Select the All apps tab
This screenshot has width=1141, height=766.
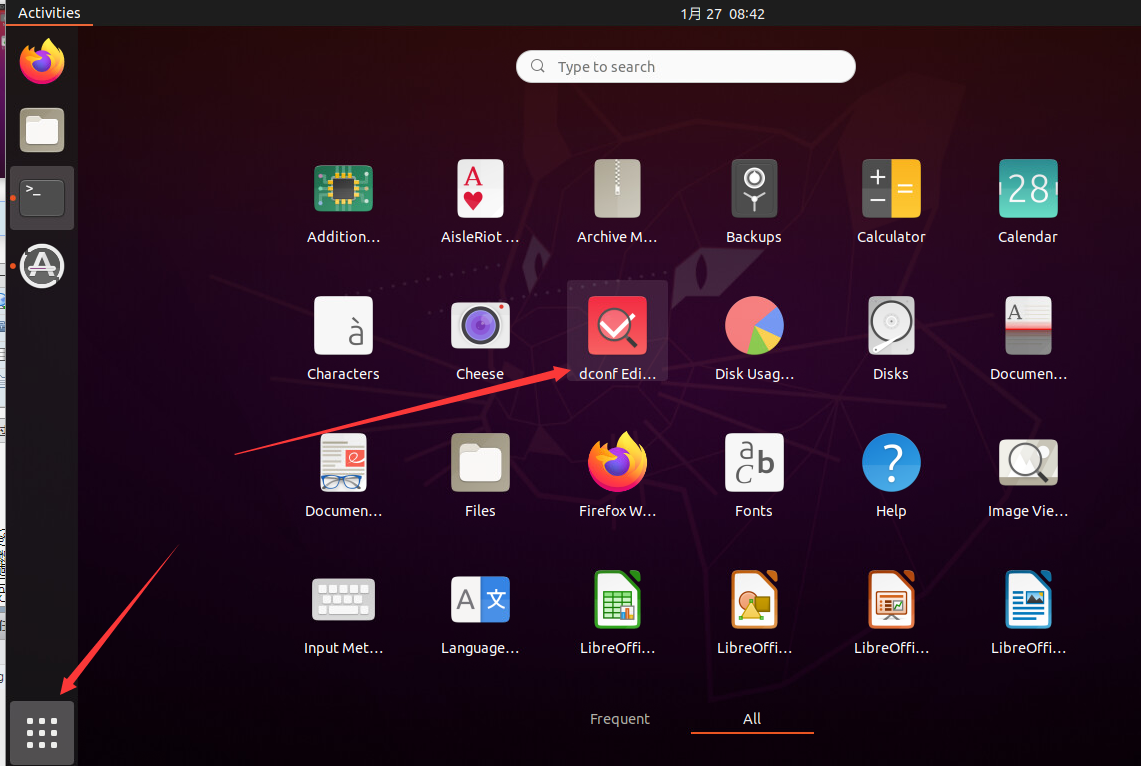752,719
